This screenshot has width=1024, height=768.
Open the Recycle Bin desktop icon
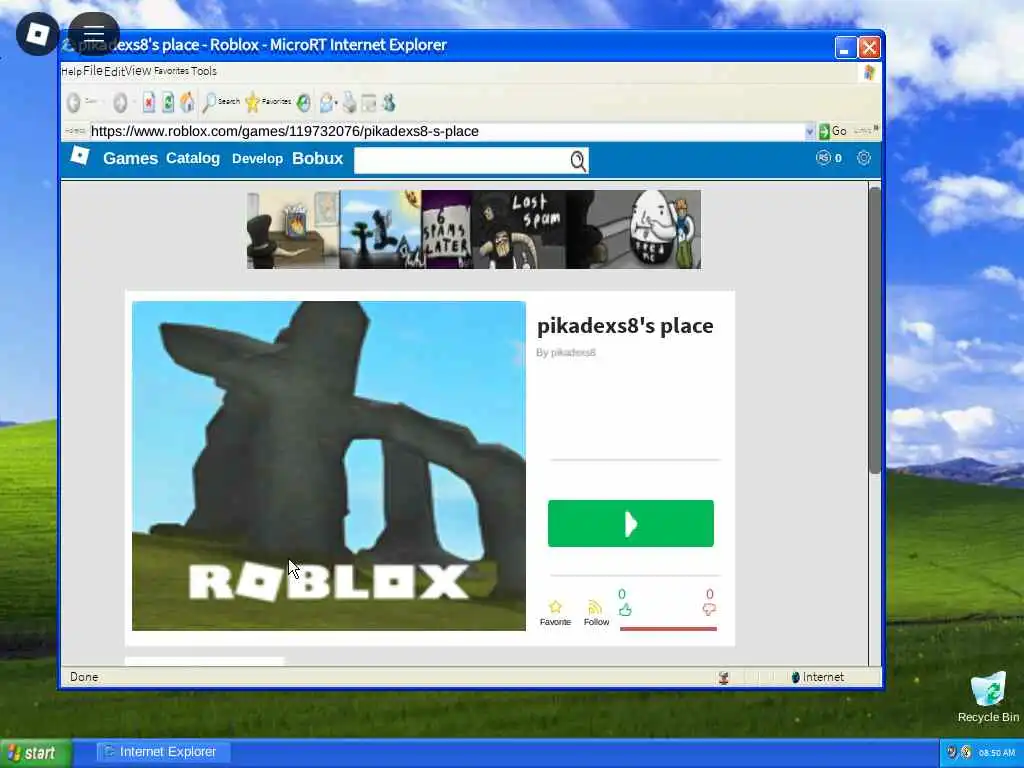[987, 698]
